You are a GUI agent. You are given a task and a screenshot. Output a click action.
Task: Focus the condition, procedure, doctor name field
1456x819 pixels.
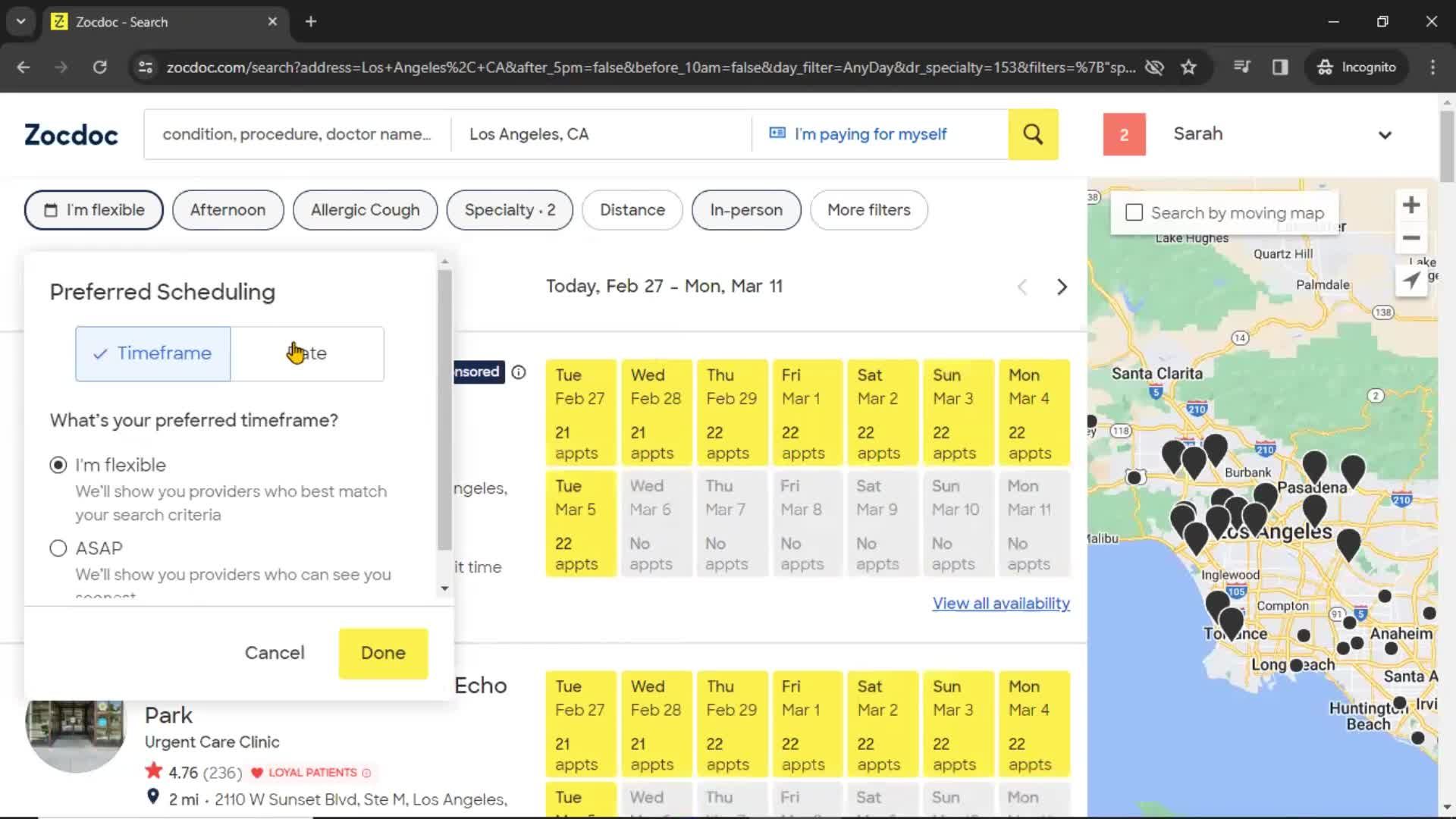coord(297,134)
